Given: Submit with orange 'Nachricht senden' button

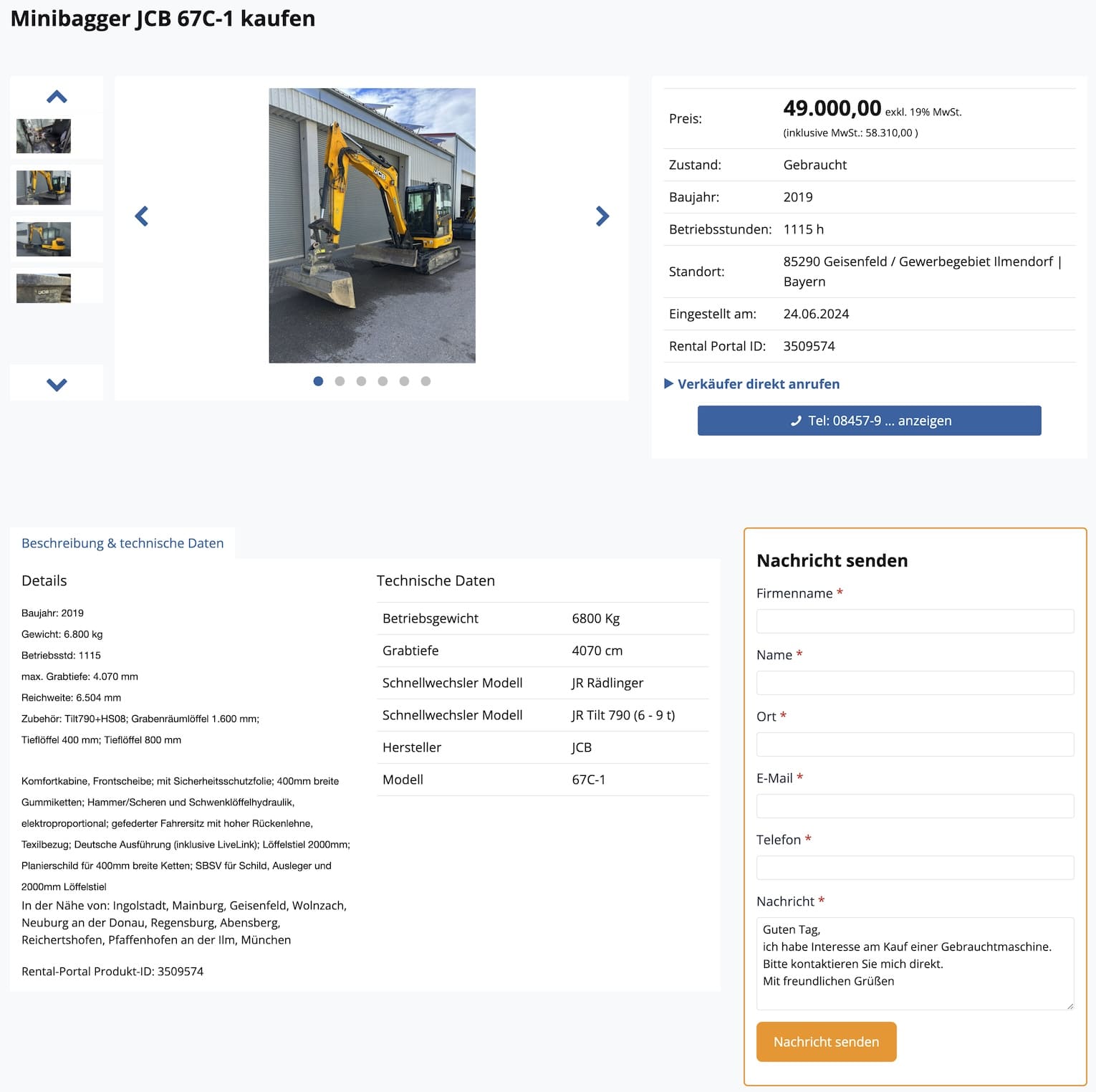Looking at the screenshot, I should [826, 1042].
